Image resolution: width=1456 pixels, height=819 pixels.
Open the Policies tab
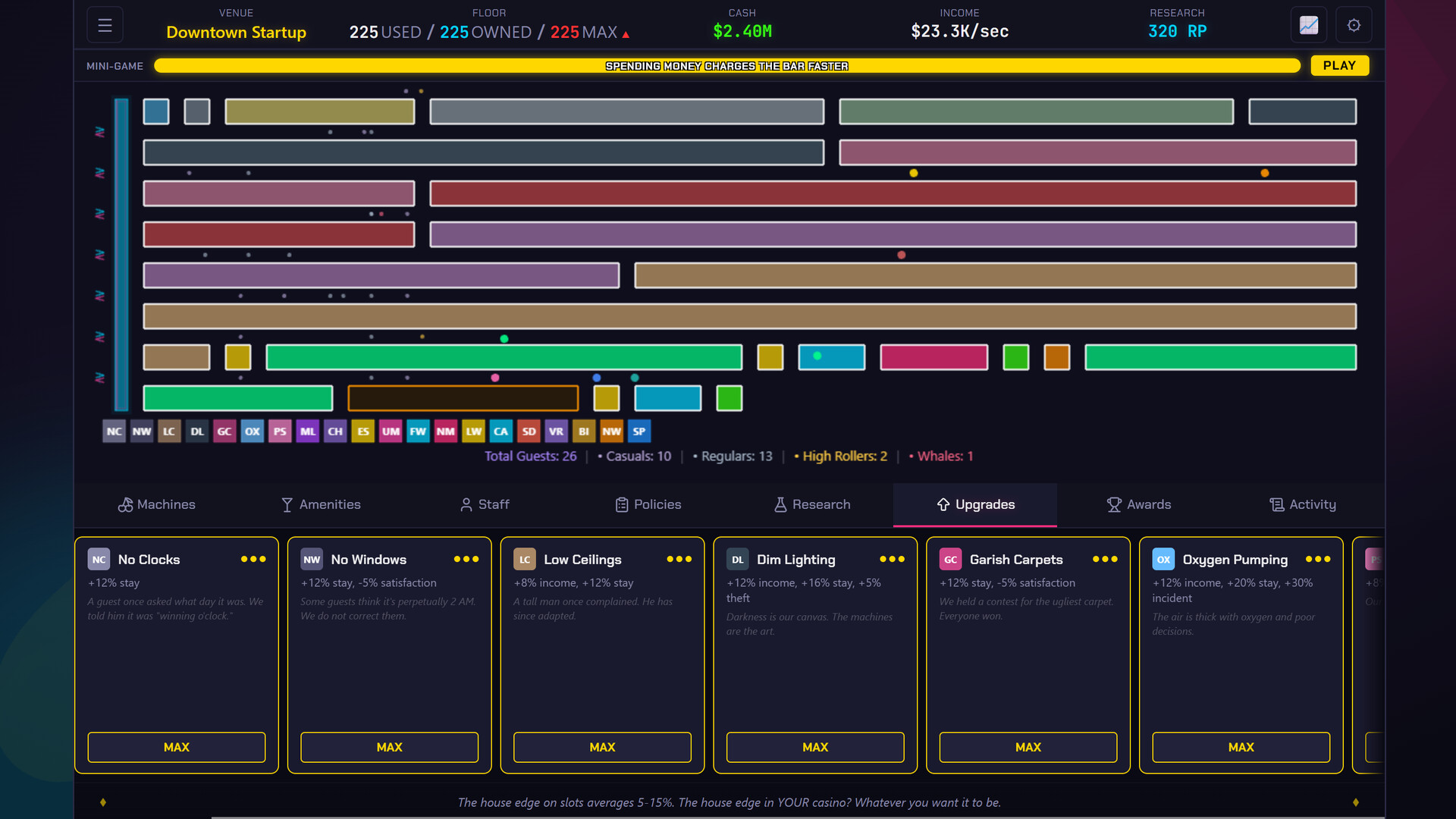coord(648,504)
